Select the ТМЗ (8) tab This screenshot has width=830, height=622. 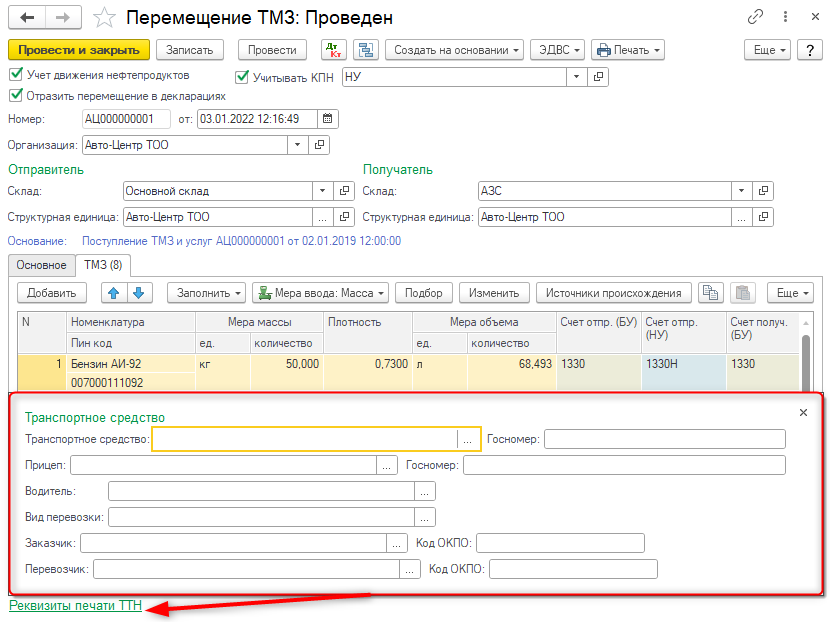[x=103, y=265]
